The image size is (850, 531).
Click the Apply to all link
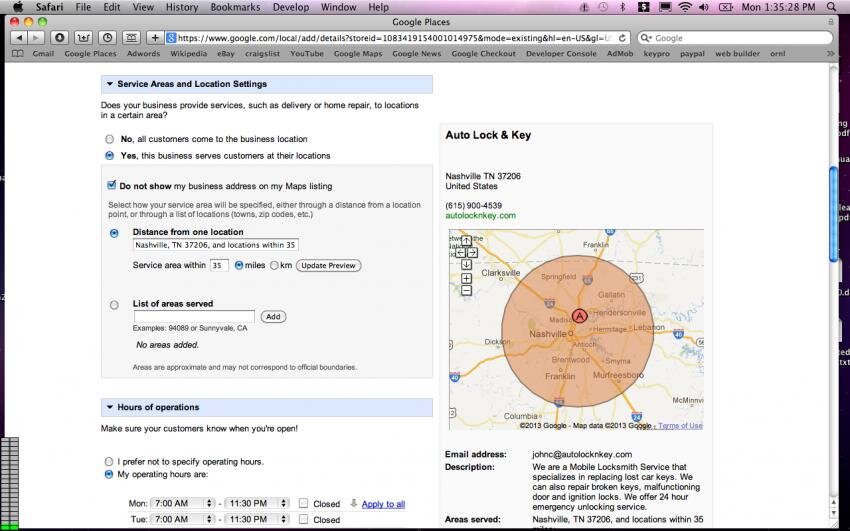pyautogui.click(x=383, y=504)
